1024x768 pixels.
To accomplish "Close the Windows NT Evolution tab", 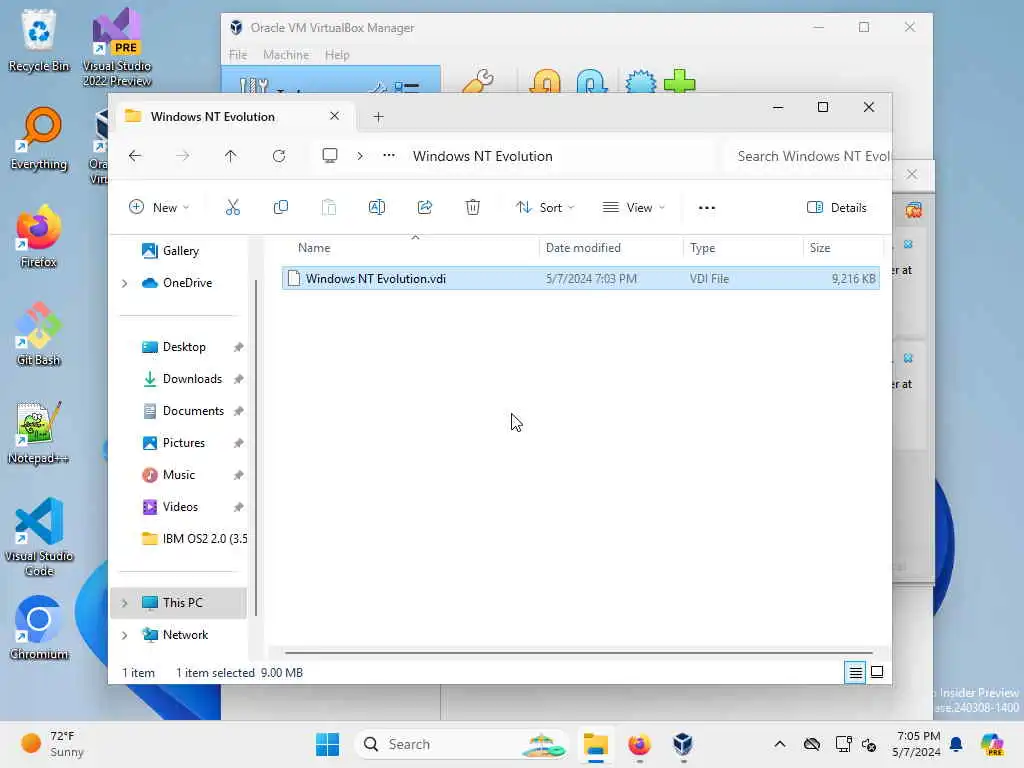I will (x=334, y=116).
